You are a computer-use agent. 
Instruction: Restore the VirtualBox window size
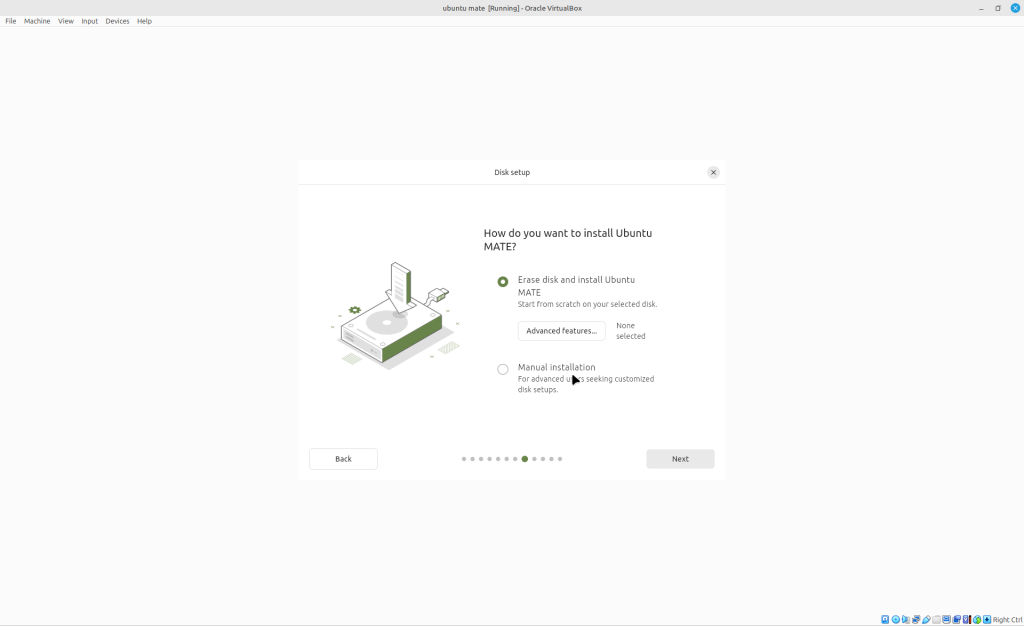[998, 8]
